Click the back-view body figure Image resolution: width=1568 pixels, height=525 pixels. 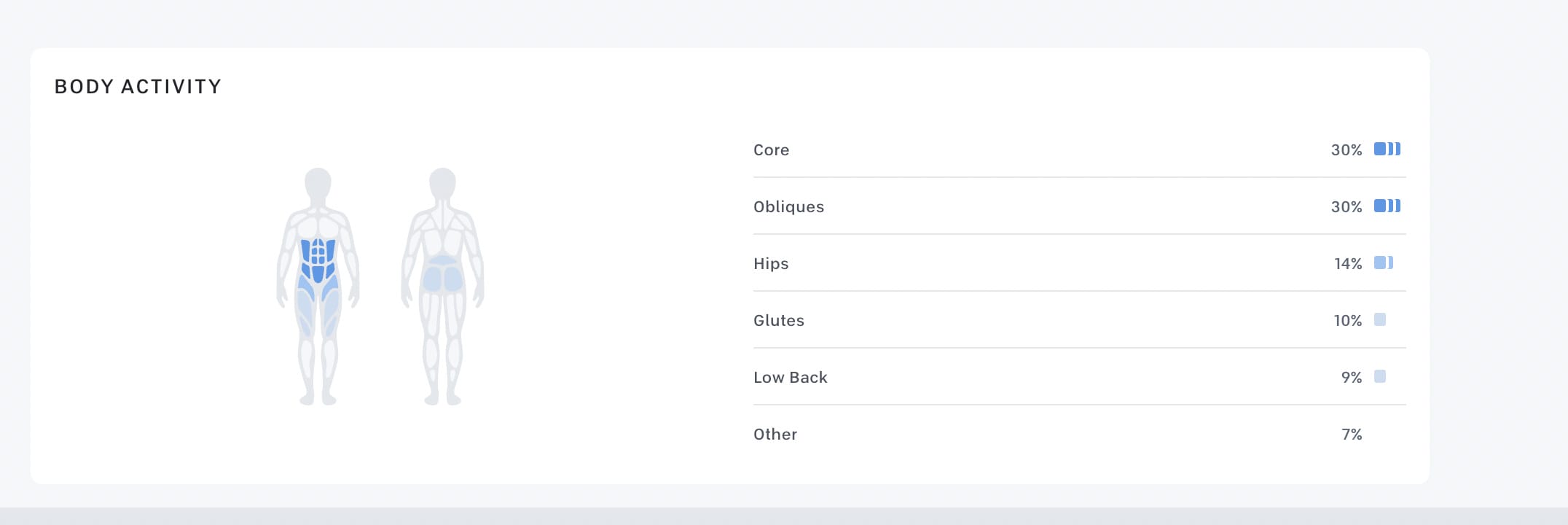(x=442, y=219)
